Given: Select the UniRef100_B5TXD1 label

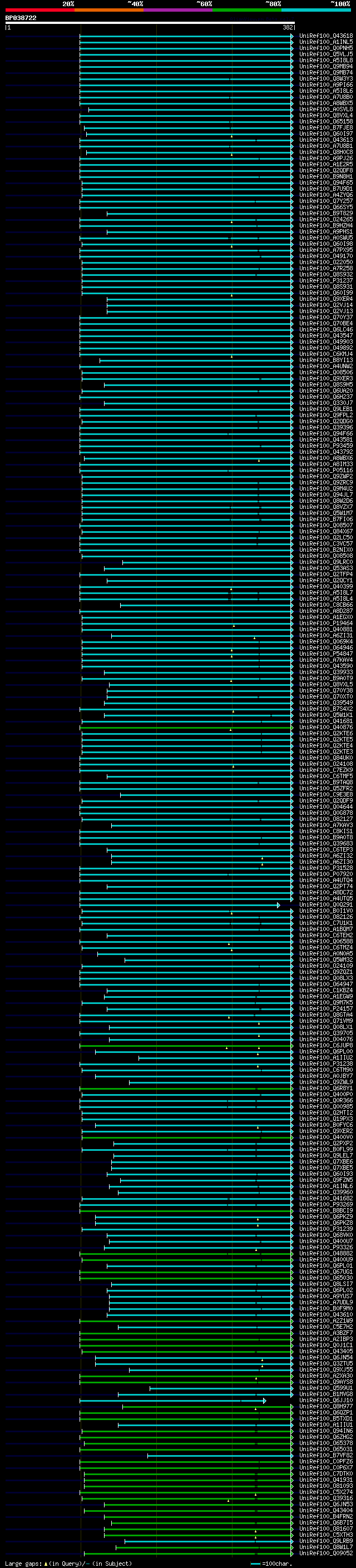Looking at the screenshot, I should pos(326,1419).
